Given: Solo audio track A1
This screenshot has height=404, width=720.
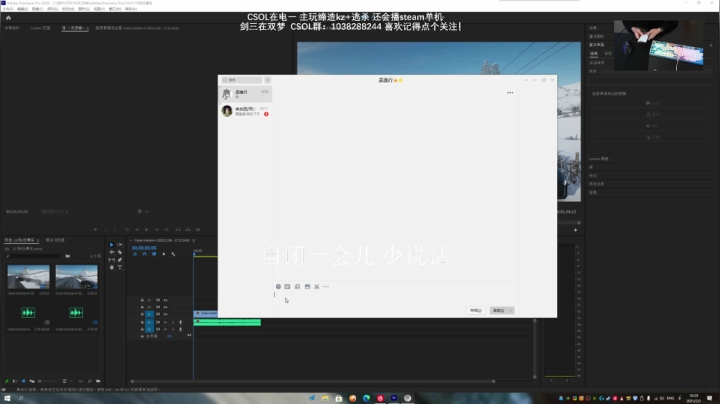Looking at the screenshot, I should (173, 322).
